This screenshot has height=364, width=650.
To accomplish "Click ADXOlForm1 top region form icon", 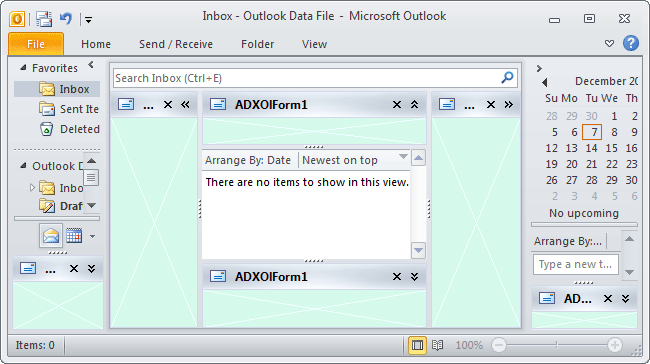I will [x=218, y=104].
